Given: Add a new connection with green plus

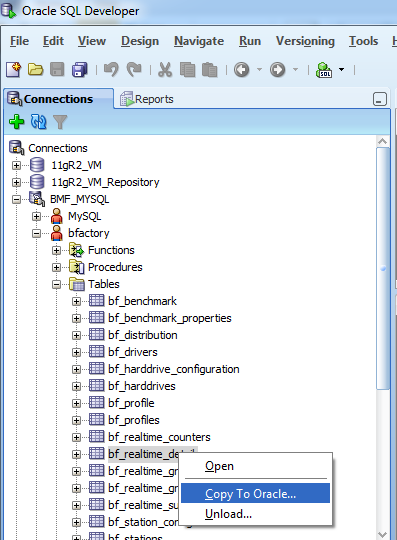Looking at the screenshot, I should (x=17, y=122).
